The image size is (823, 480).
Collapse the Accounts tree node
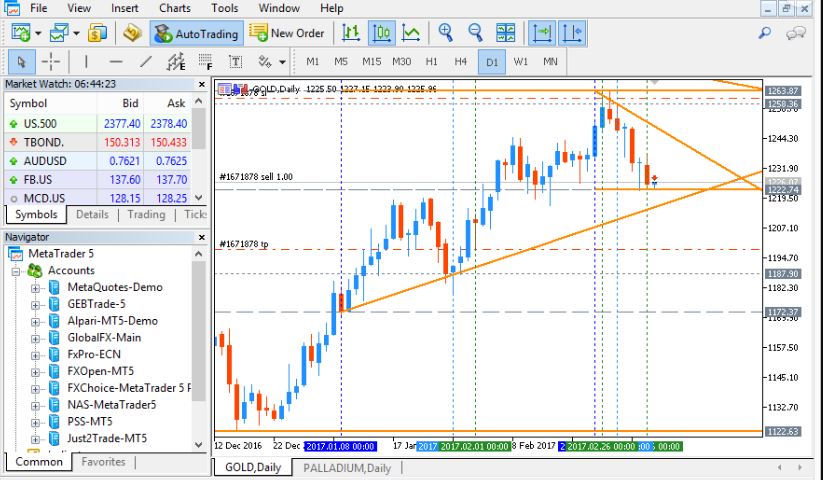16,271
